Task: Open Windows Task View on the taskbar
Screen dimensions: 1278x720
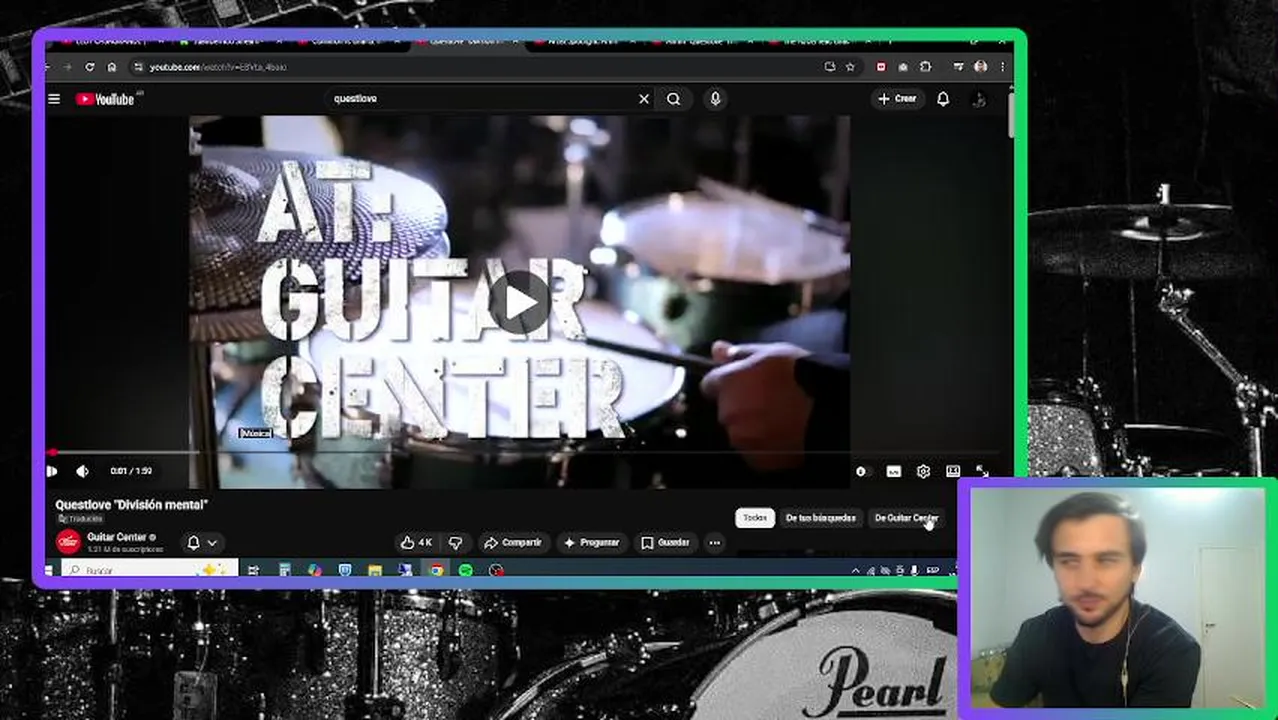Action: pos(254,570)
